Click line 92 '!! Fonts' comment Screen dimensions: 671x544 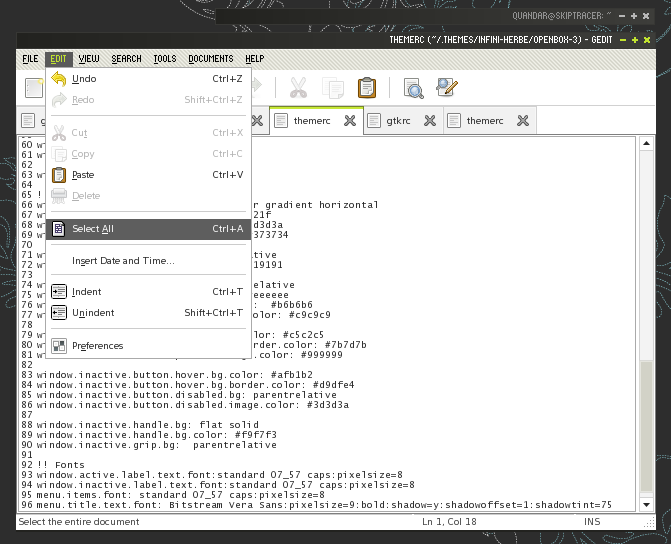(x=61, y=465)
